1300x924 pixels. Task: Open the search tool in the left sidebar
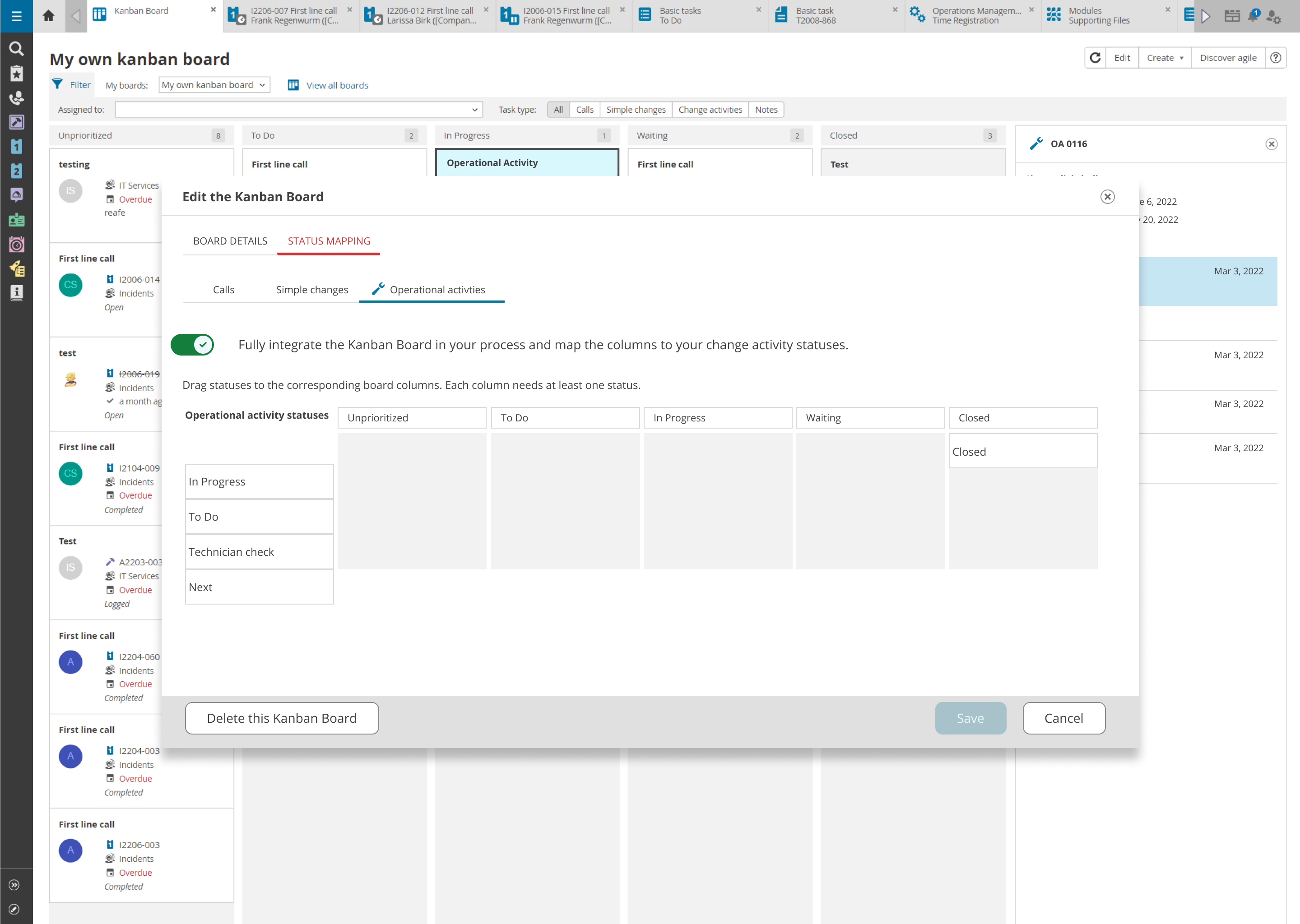[x=17, y=48]
